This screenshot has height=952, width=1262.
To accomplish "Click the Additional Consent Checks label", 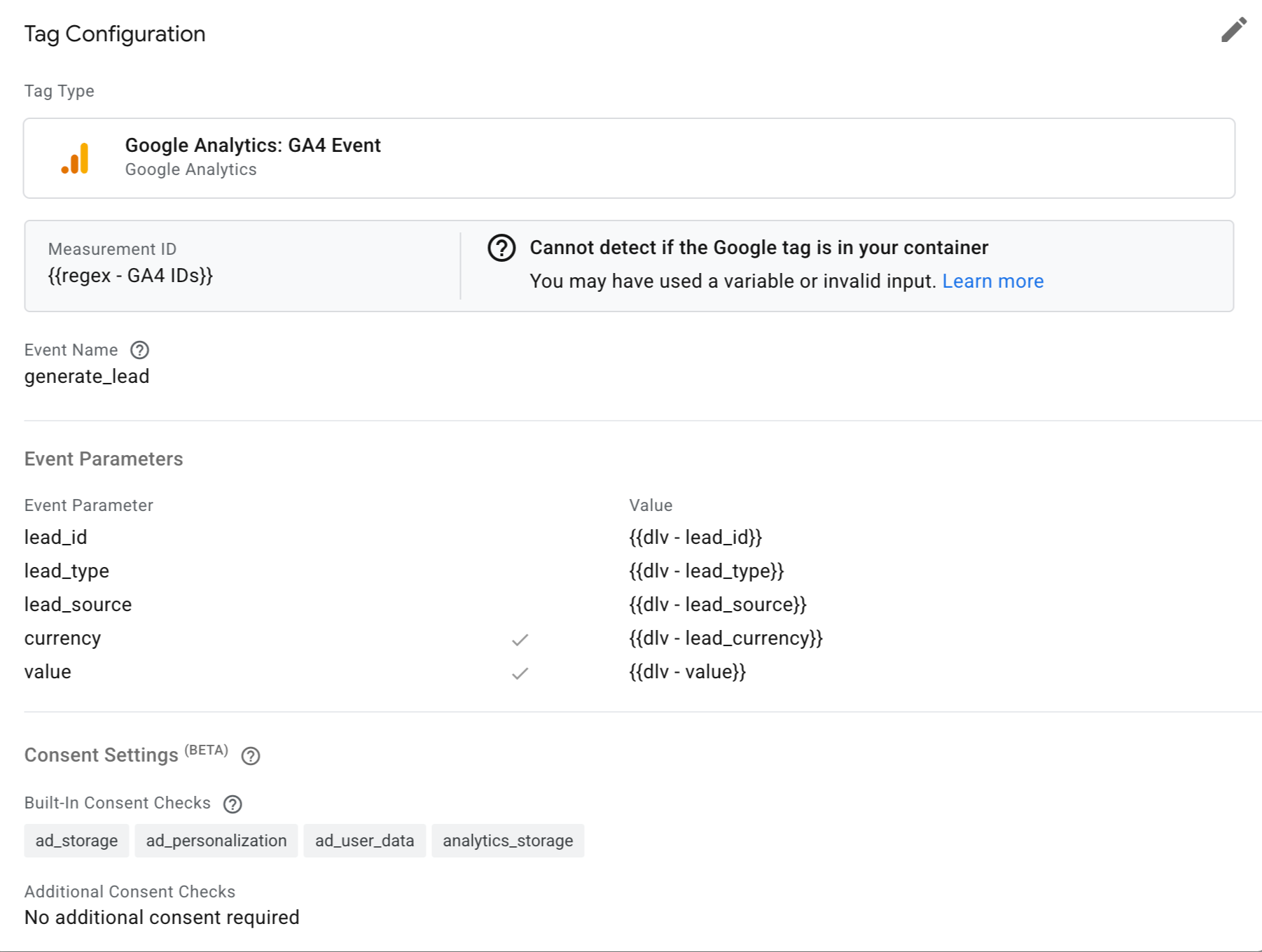I will click(x=130, y=892).
